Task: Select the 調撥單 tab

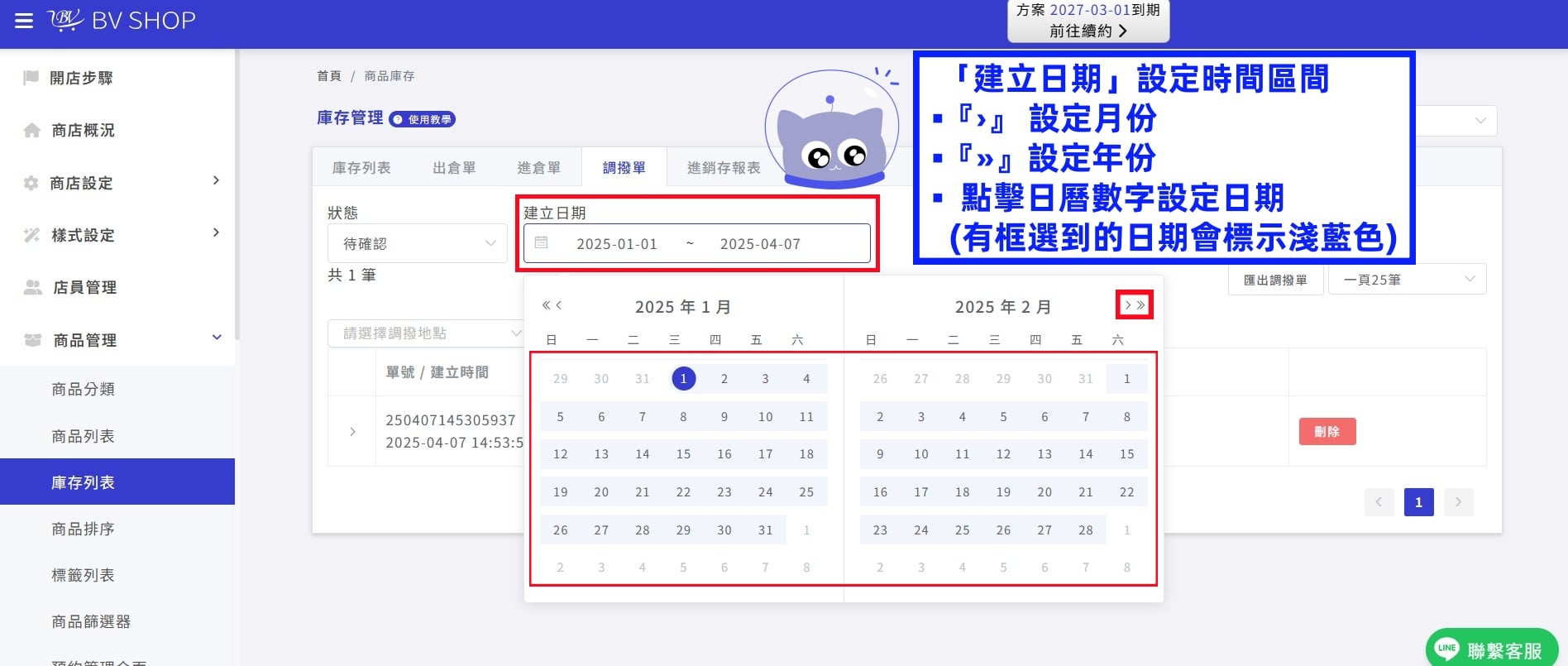Action: point(624,168)
